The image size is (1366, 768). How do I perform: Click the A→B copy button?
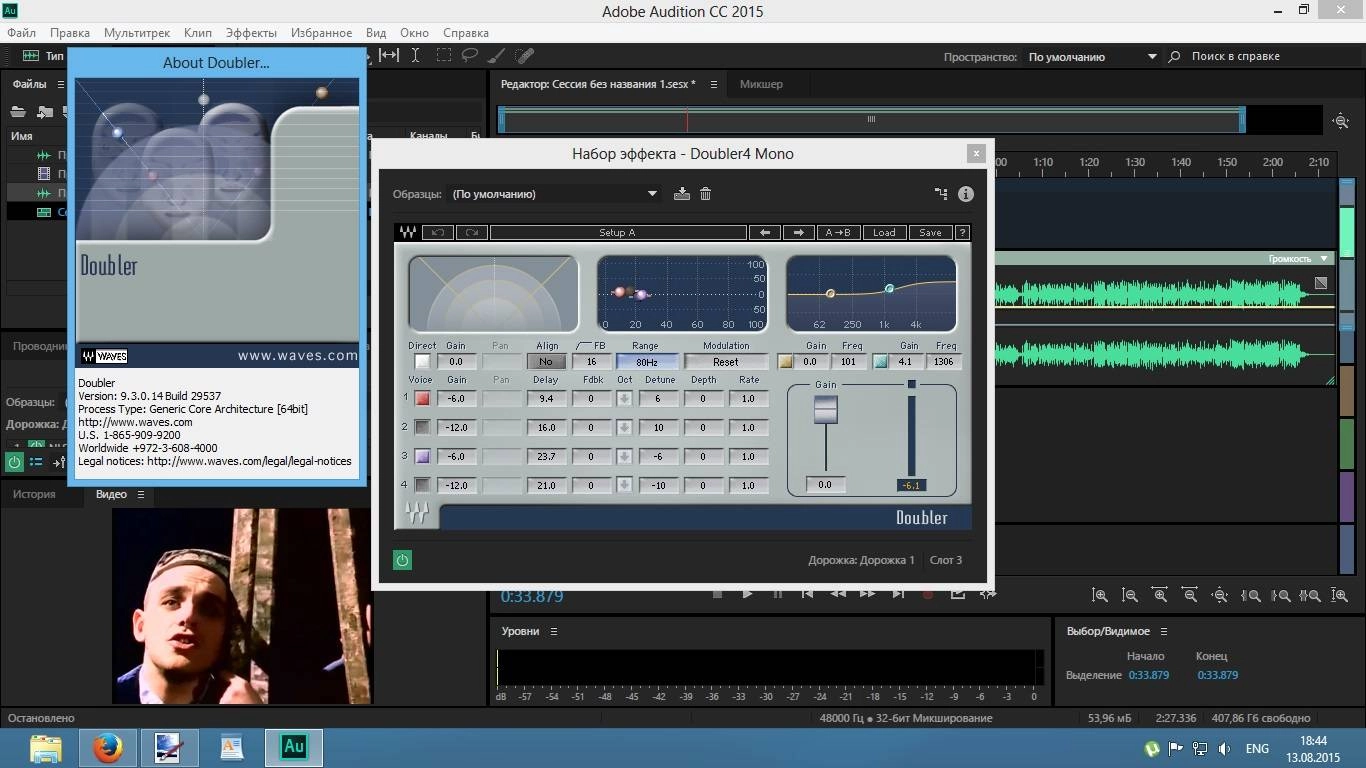coord(838,232)
